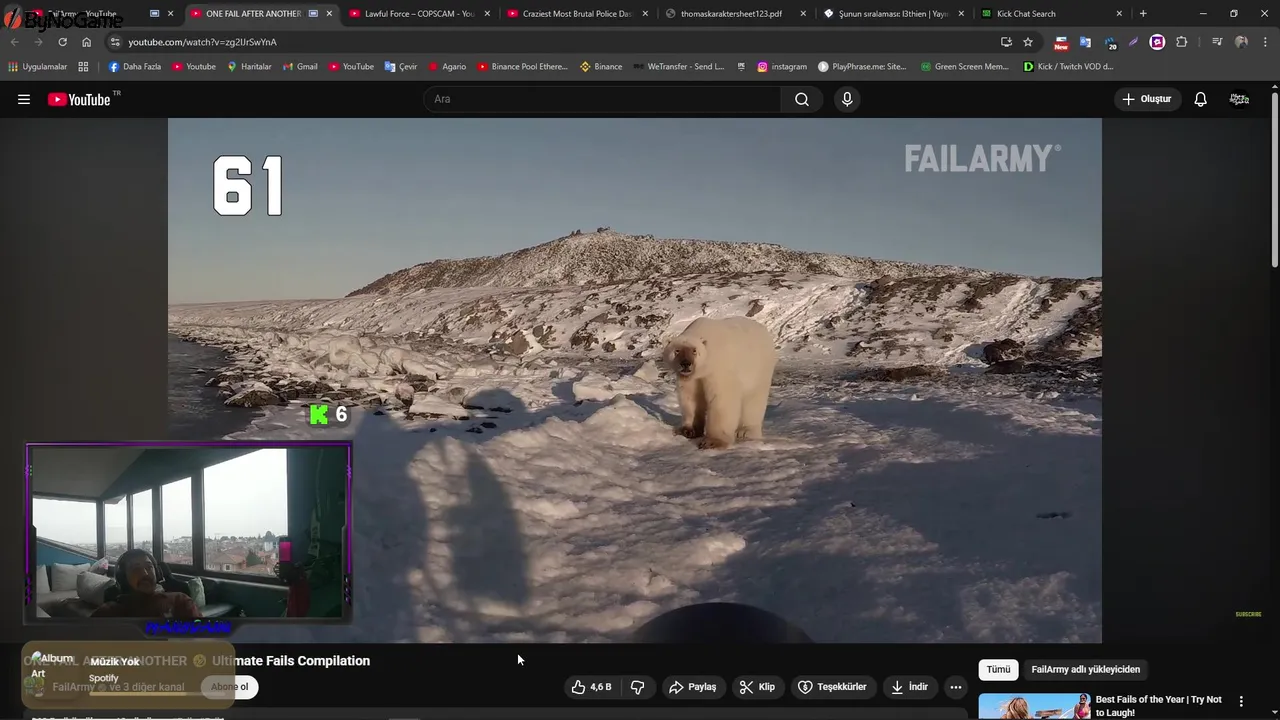The height and width of the screenshot is (720, 1280).
Task: Open Agario bookmark
Action: point(447,66)
